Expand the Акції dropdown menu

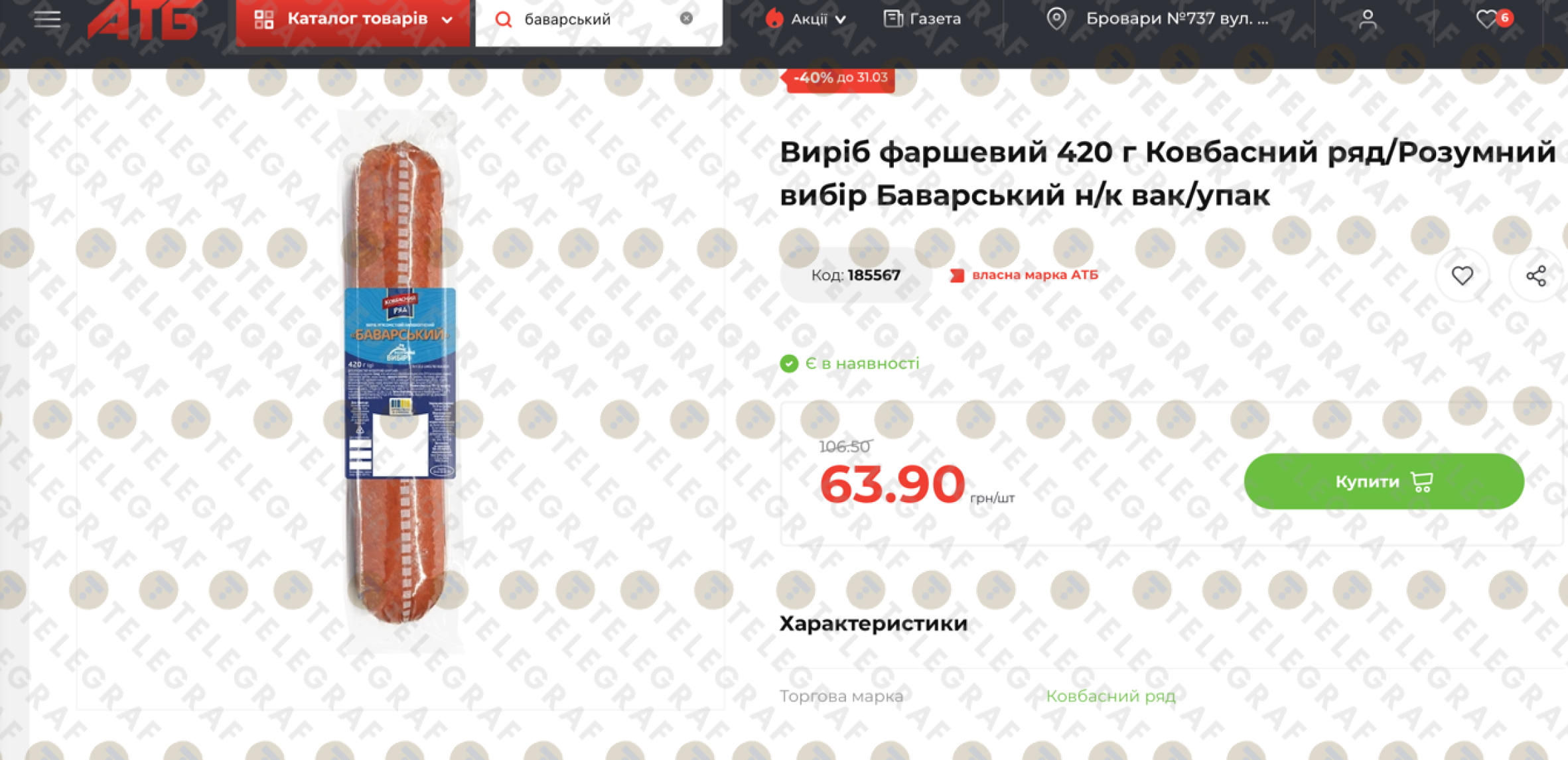click(x=806, y=19)
